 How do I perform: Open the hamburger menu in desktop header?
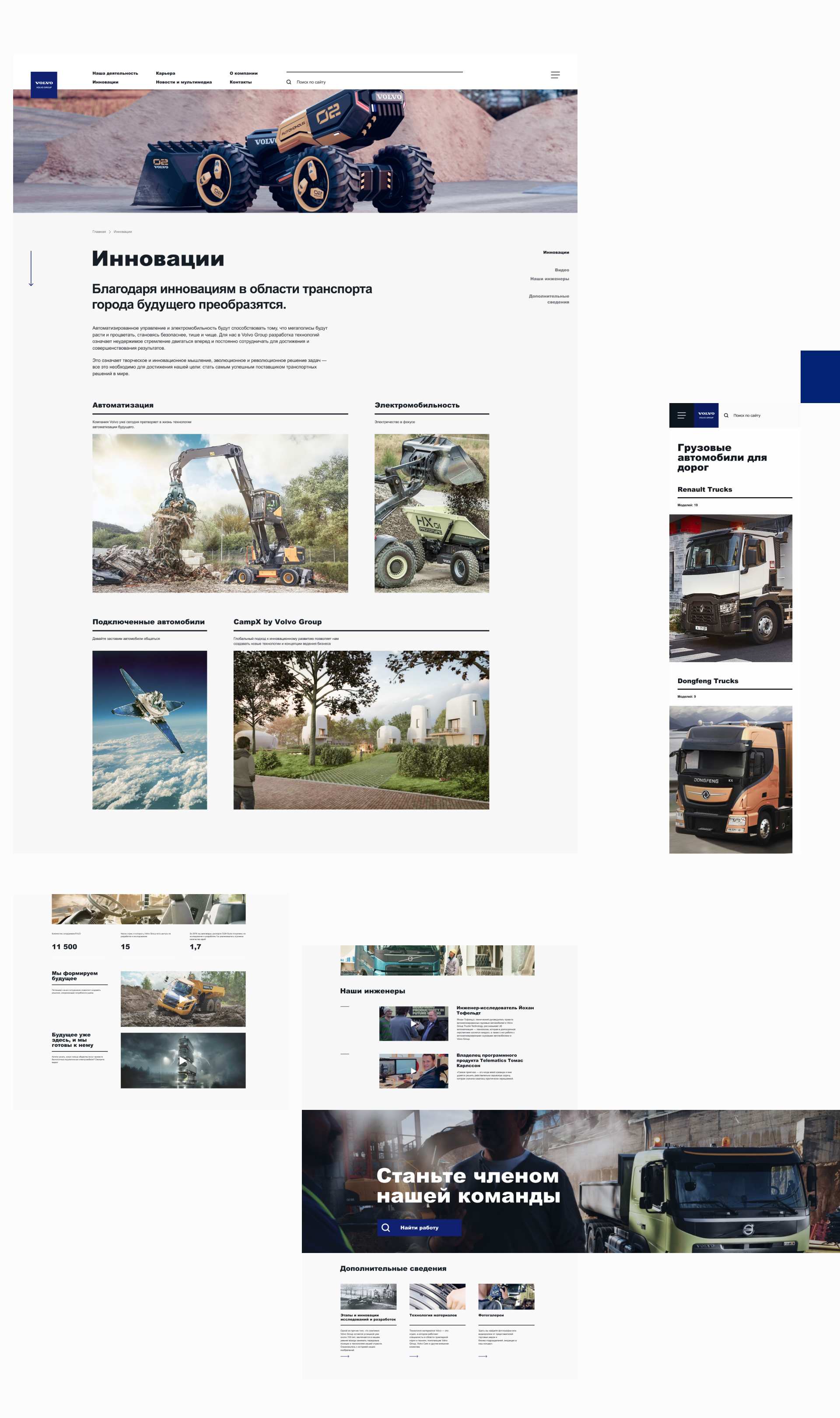[555, 75]
